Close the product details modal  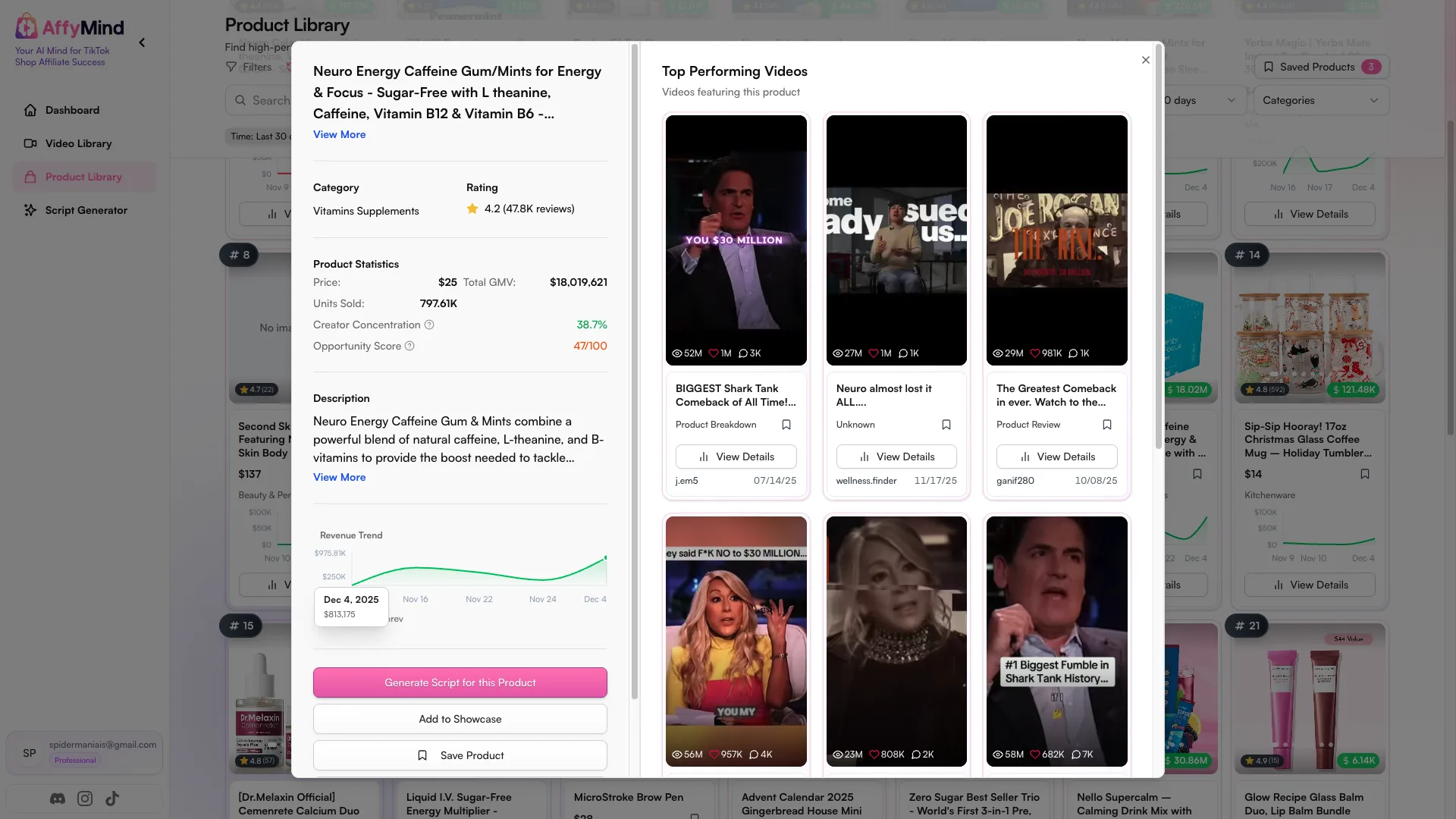1146,60
